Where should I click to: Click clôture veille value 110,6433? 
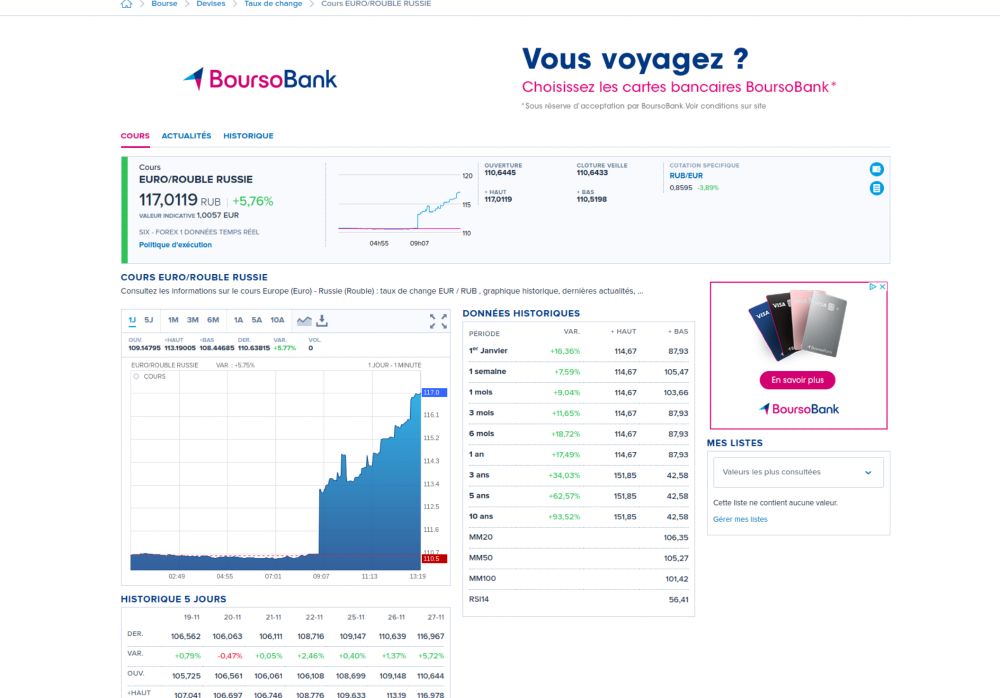tap(592, 173)
